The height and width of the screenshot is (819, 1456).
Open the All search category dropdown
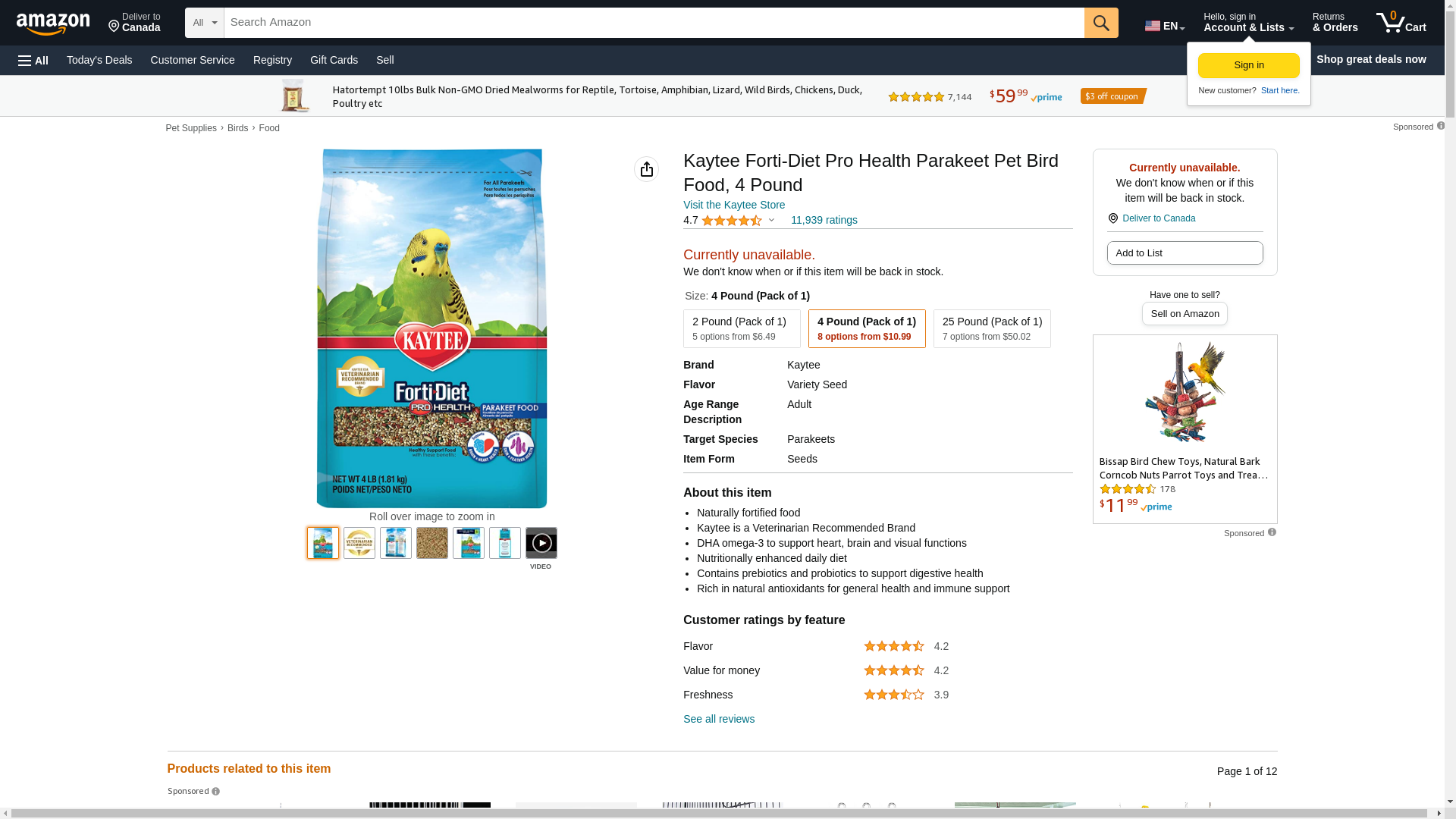point(204,23)
